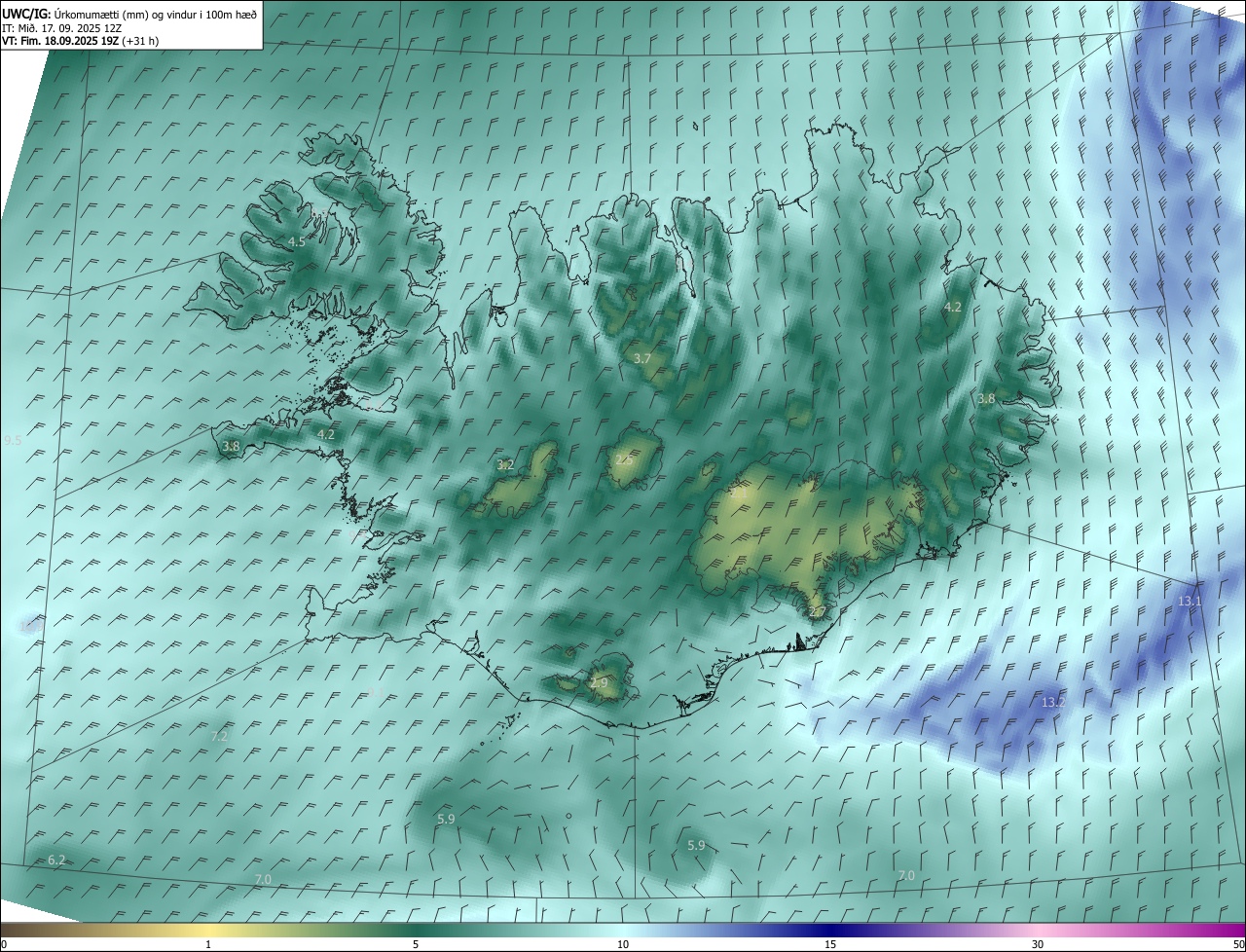1246x952 pixels.
Task: Click the 2.9 value label near the south coast
Action: [x=599, y=683]
